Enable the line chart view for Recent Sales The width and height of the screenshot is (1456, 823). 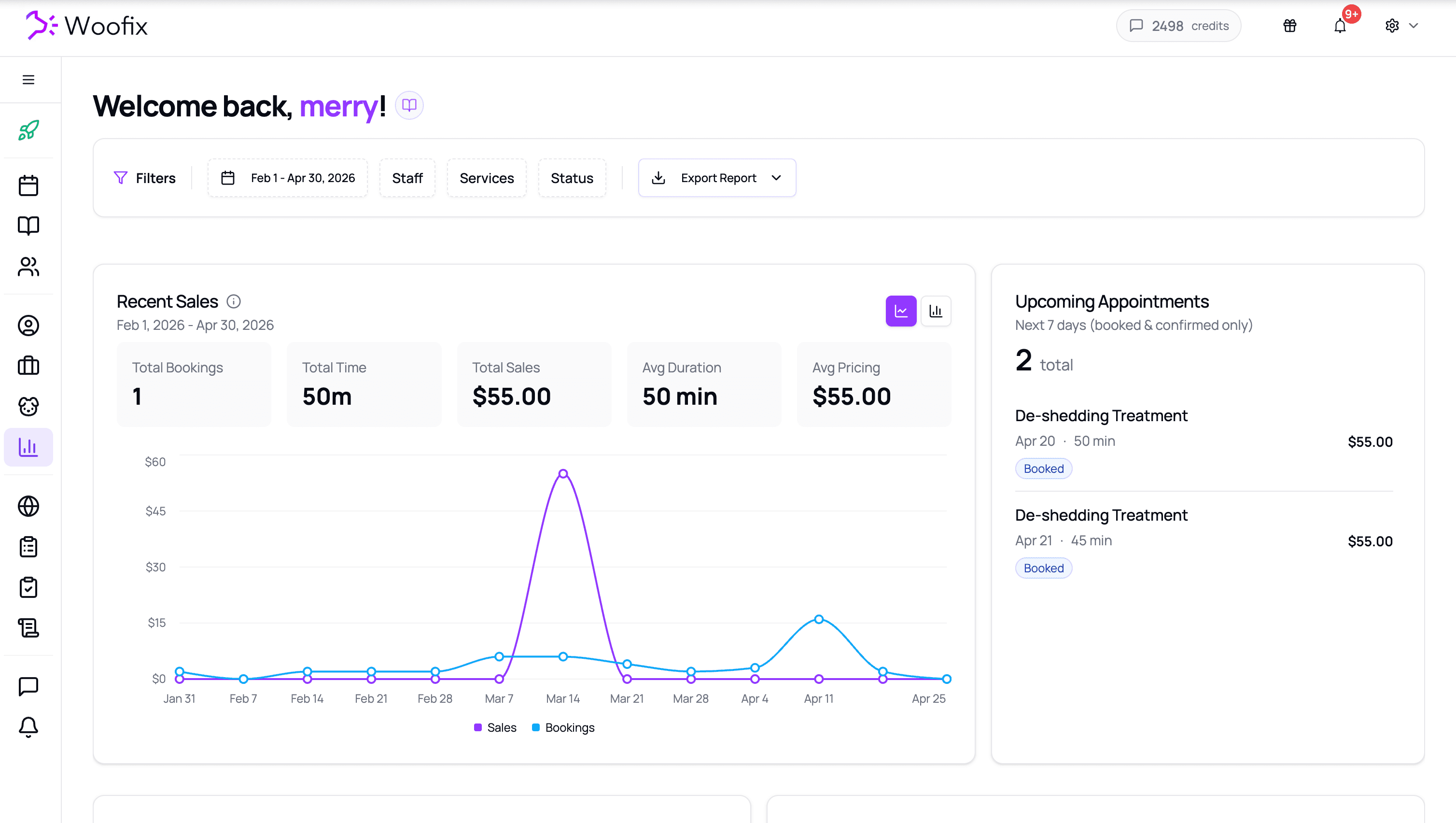[x=900, y=311]
